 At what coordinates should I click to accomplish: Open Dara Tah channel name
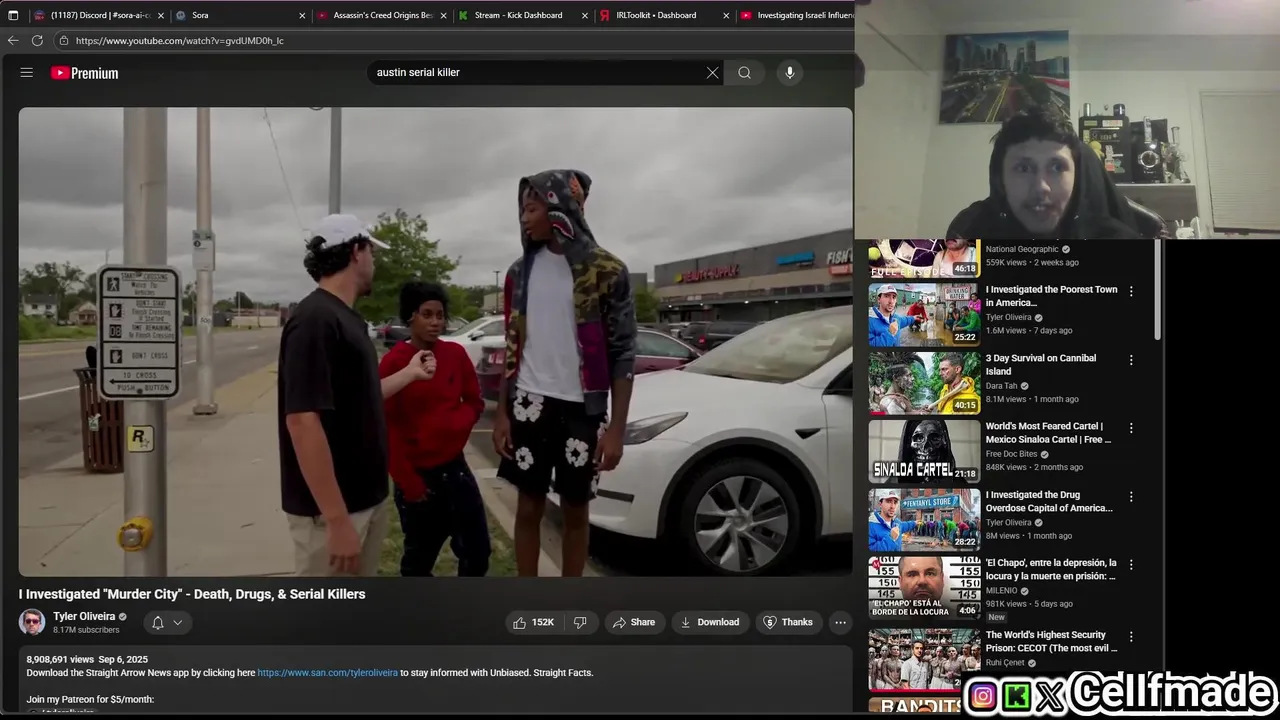[1001, 386]
